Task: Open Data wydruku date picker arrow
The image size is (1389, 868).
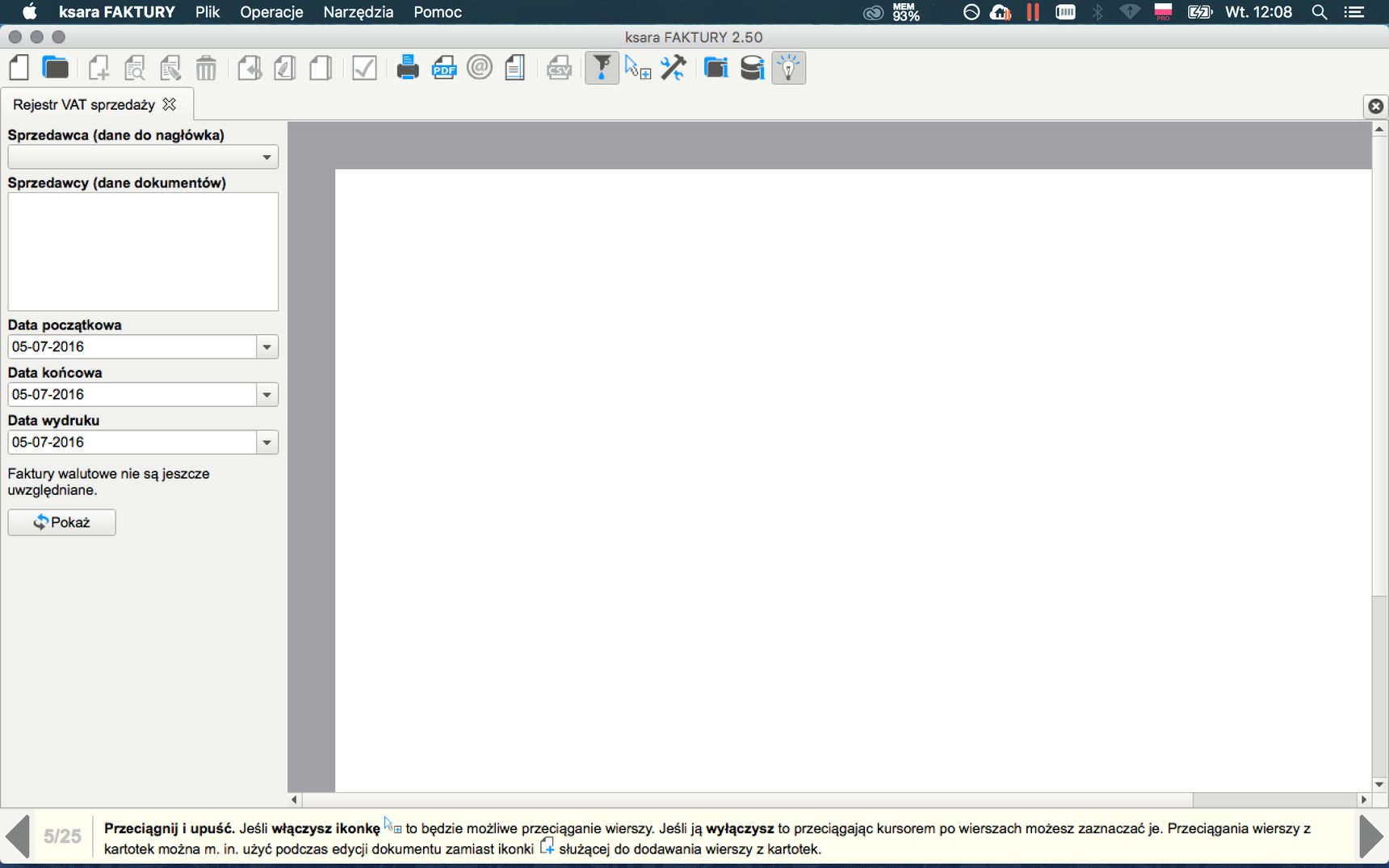Action: (266, 442)
